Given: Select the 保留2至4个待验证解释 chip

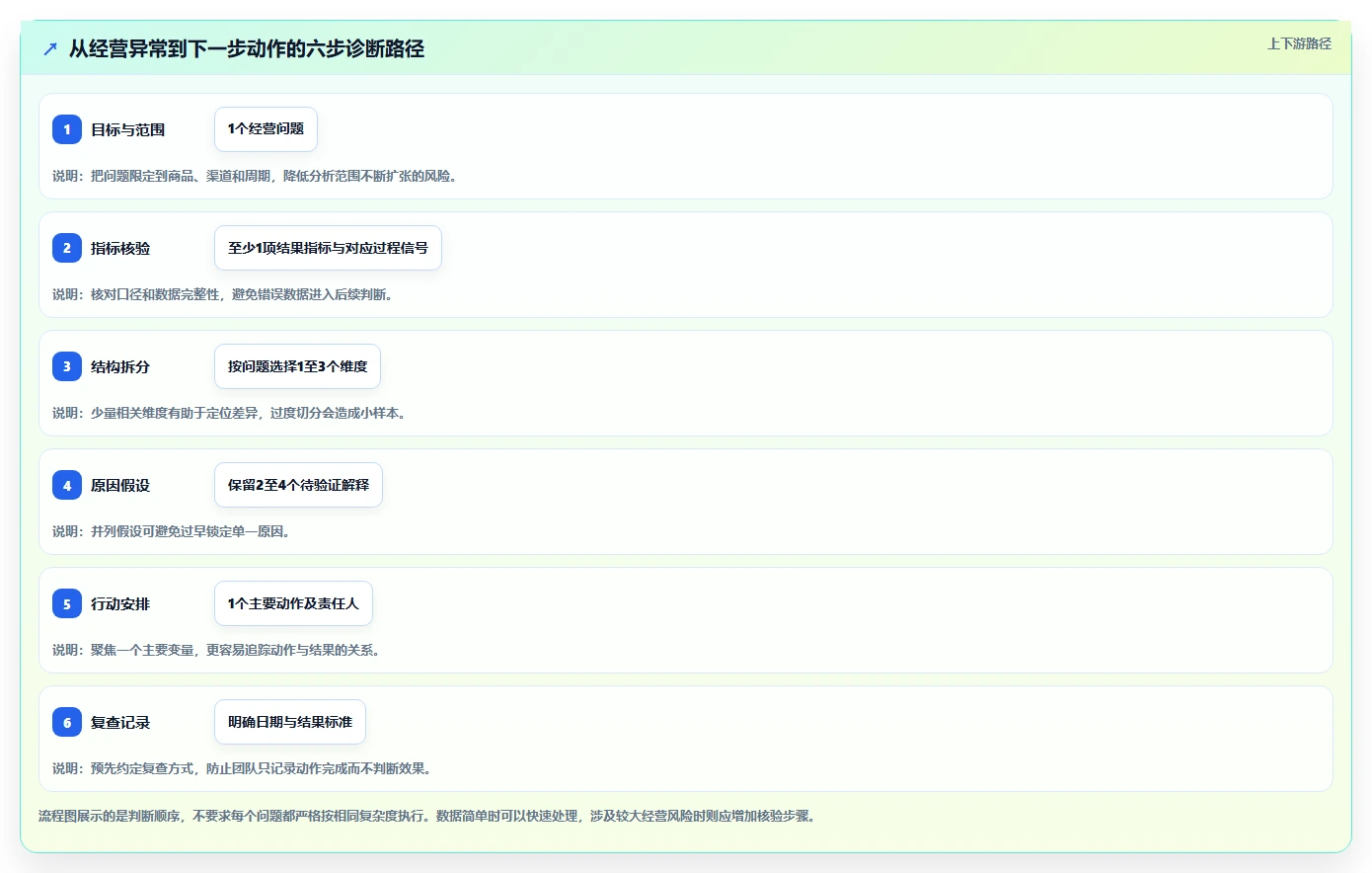Looking at the screenshot, I should [x=298, y=485].
